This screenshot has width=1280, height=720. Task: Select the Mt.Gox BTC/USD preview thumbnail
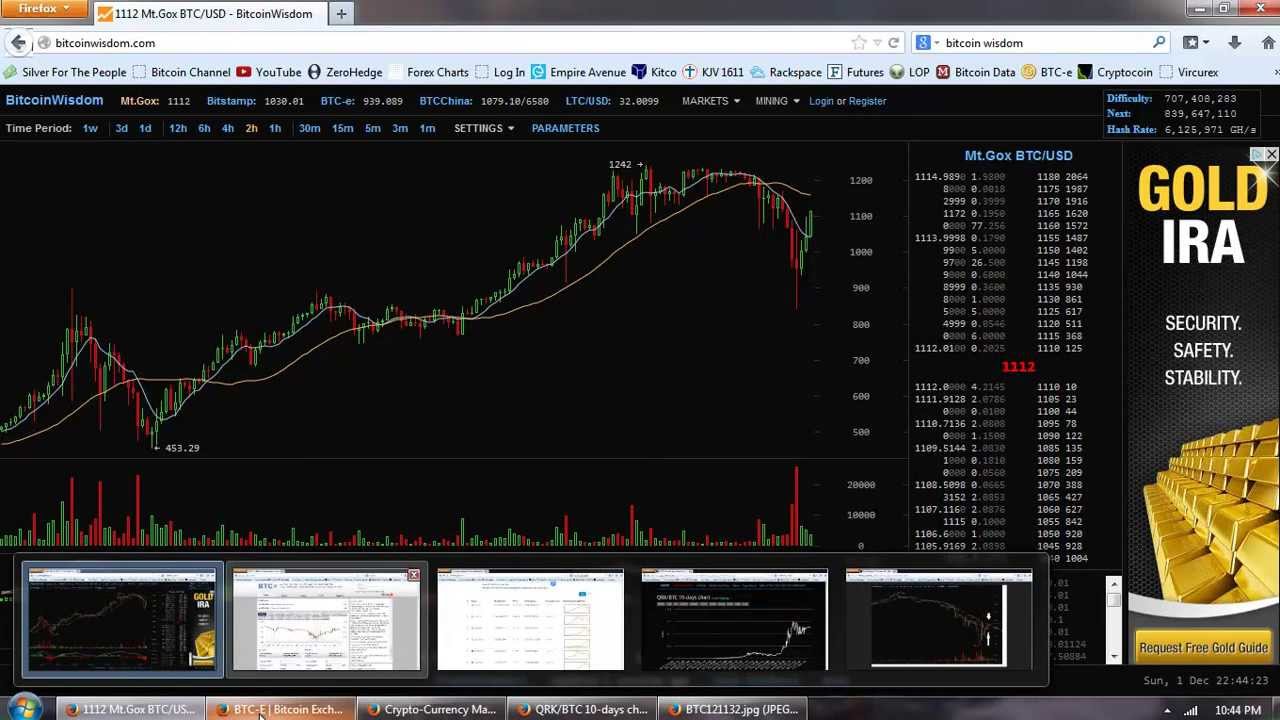[122, 620]
